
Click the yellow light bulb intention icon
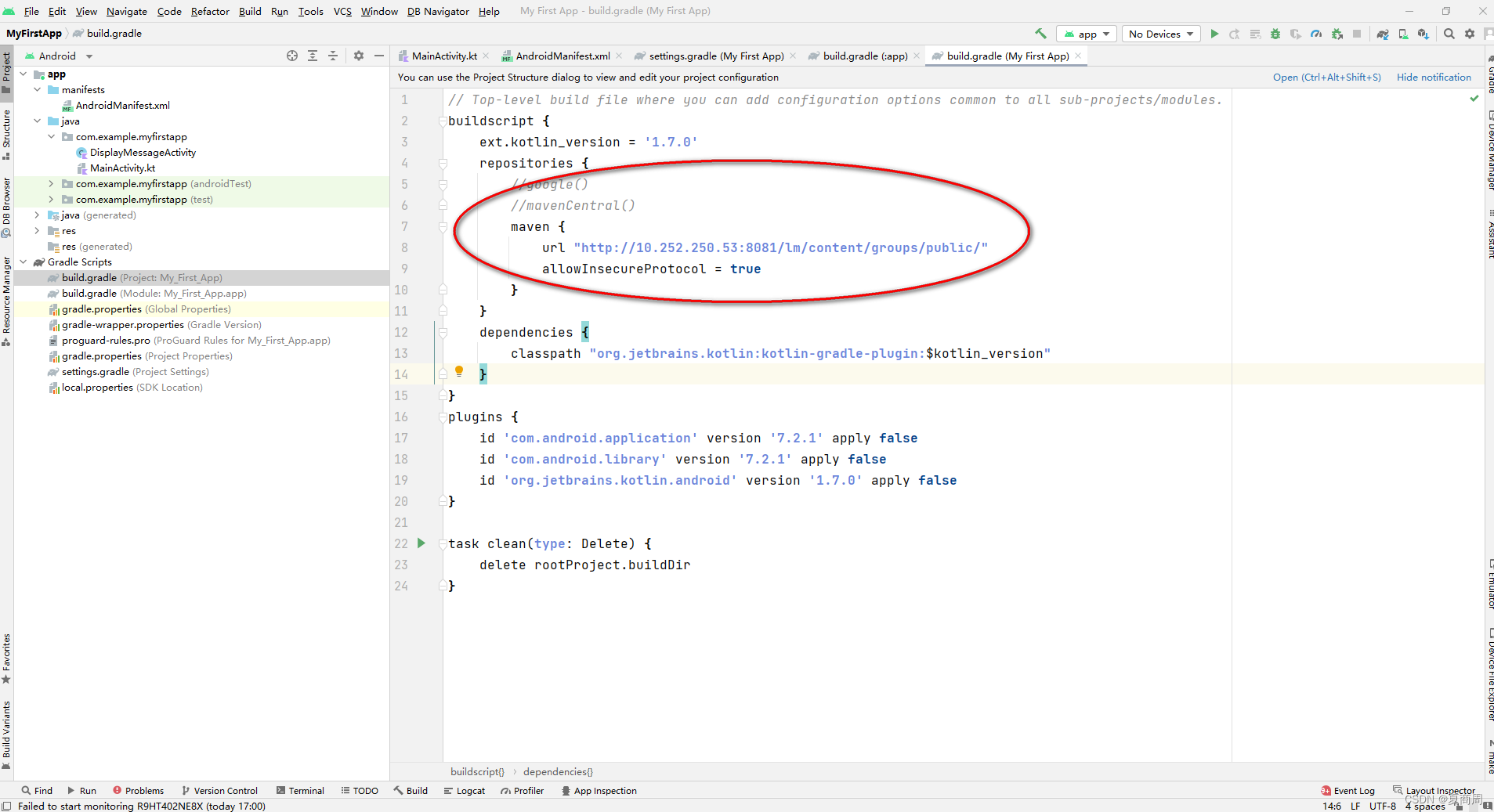point(459,371)
